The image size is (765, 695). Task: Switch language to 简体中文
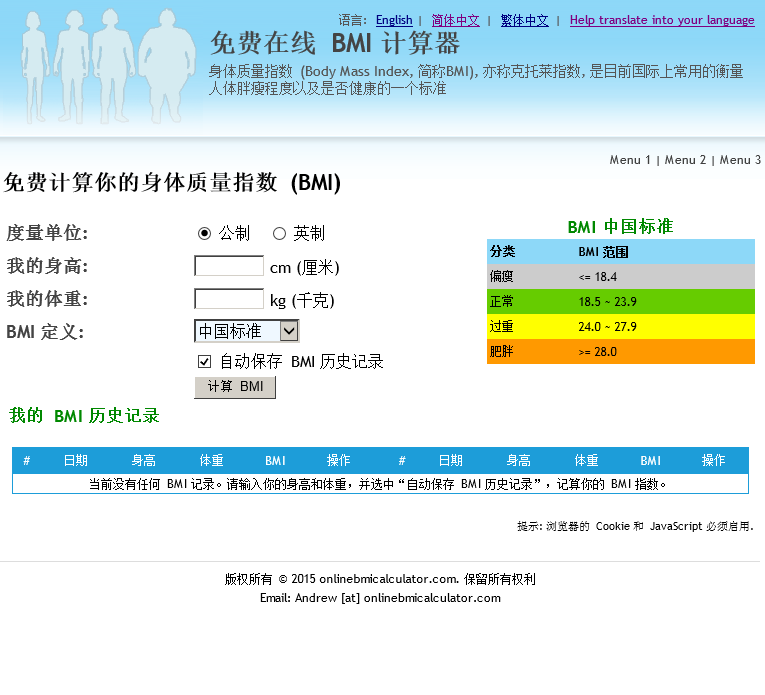[455, 20]
